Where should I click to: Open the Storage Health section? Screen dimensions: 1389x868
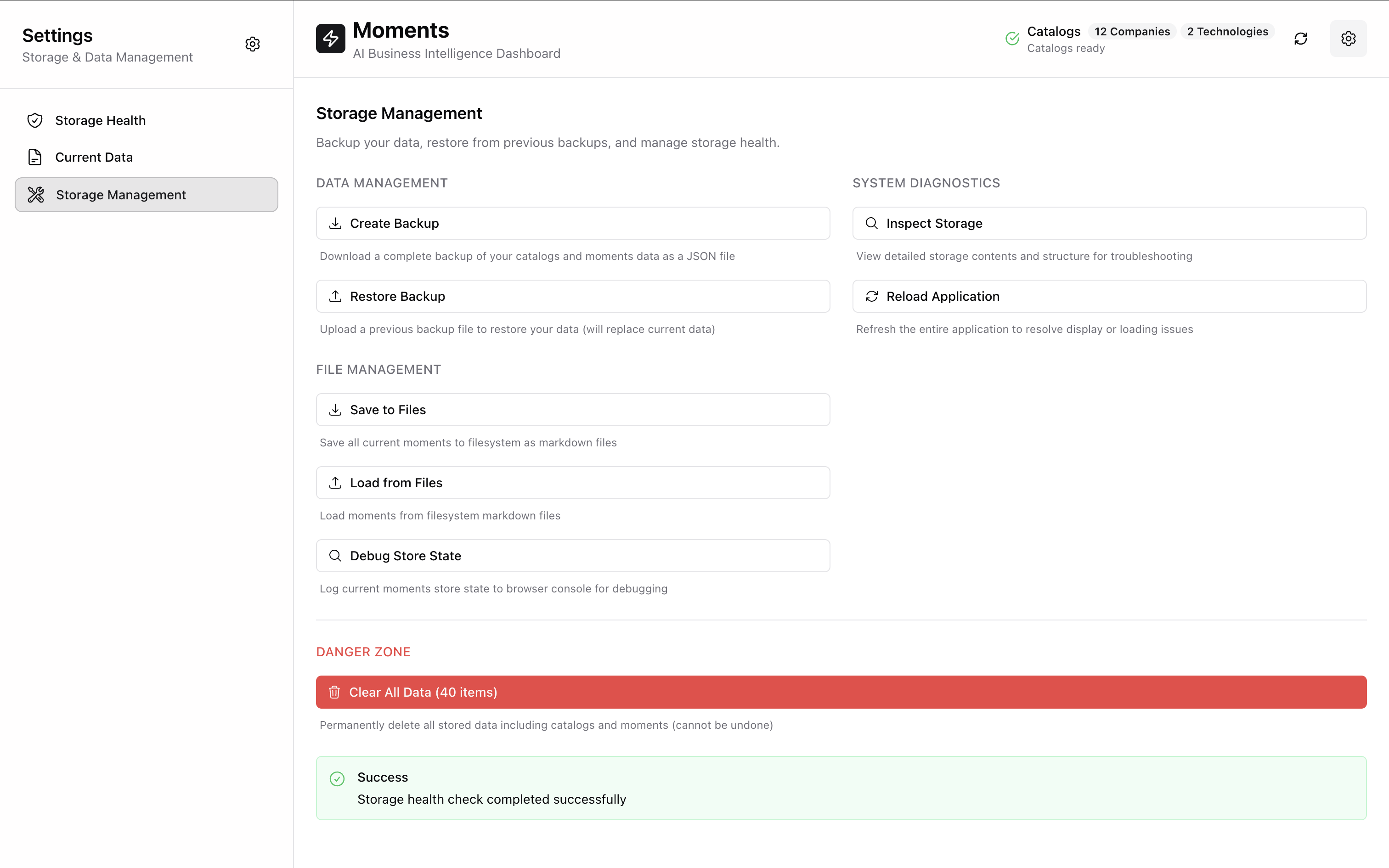pos(101,120)
